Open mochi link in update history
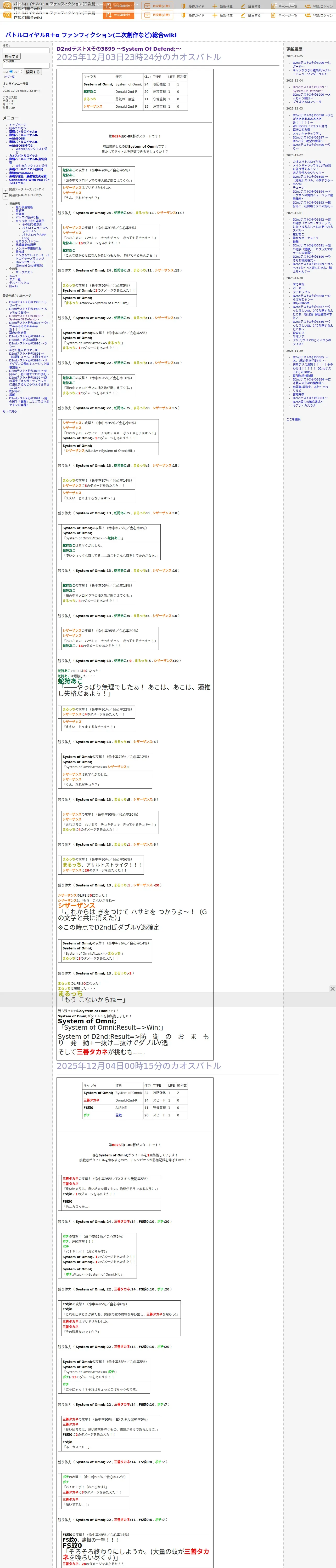 pyautogui.click(x=297, y=184)
